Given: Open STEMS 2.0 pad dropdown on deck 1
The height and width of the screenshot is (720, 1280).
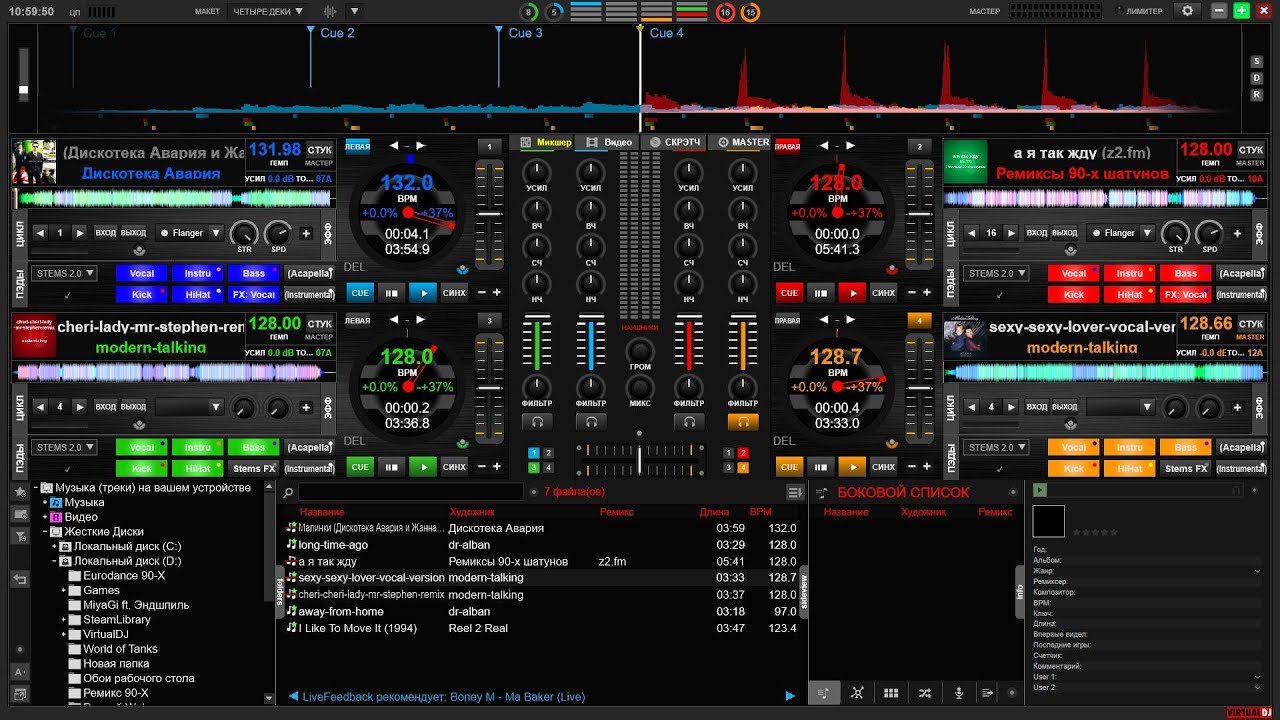Looking at the screenshot, I should pyautogui.click(x=65, y=273).
